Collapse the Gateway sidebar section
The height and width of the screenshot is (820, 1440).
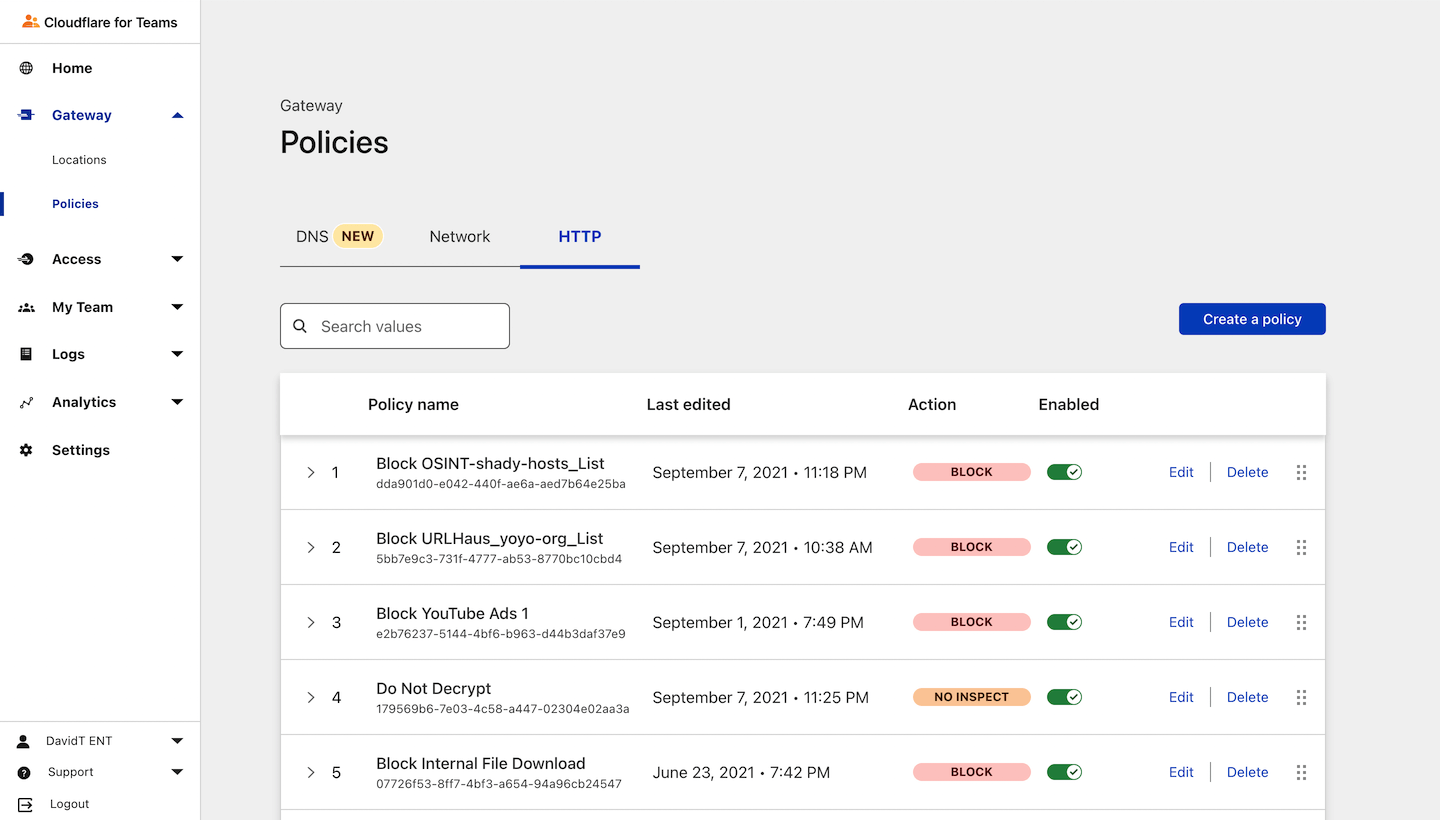(177, 114)
